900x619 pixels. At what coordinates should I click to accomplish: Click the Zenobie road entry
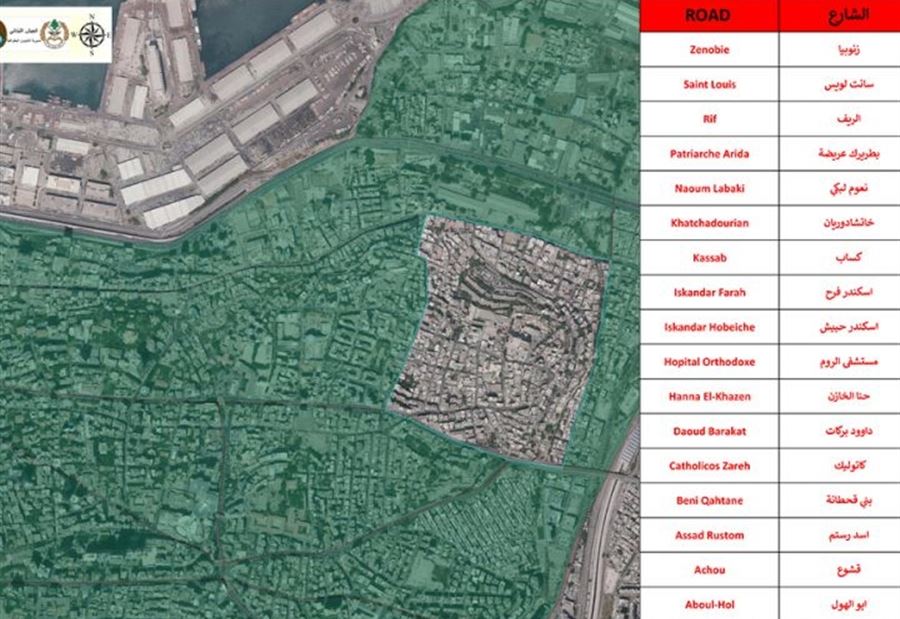(x=708, y=50)
